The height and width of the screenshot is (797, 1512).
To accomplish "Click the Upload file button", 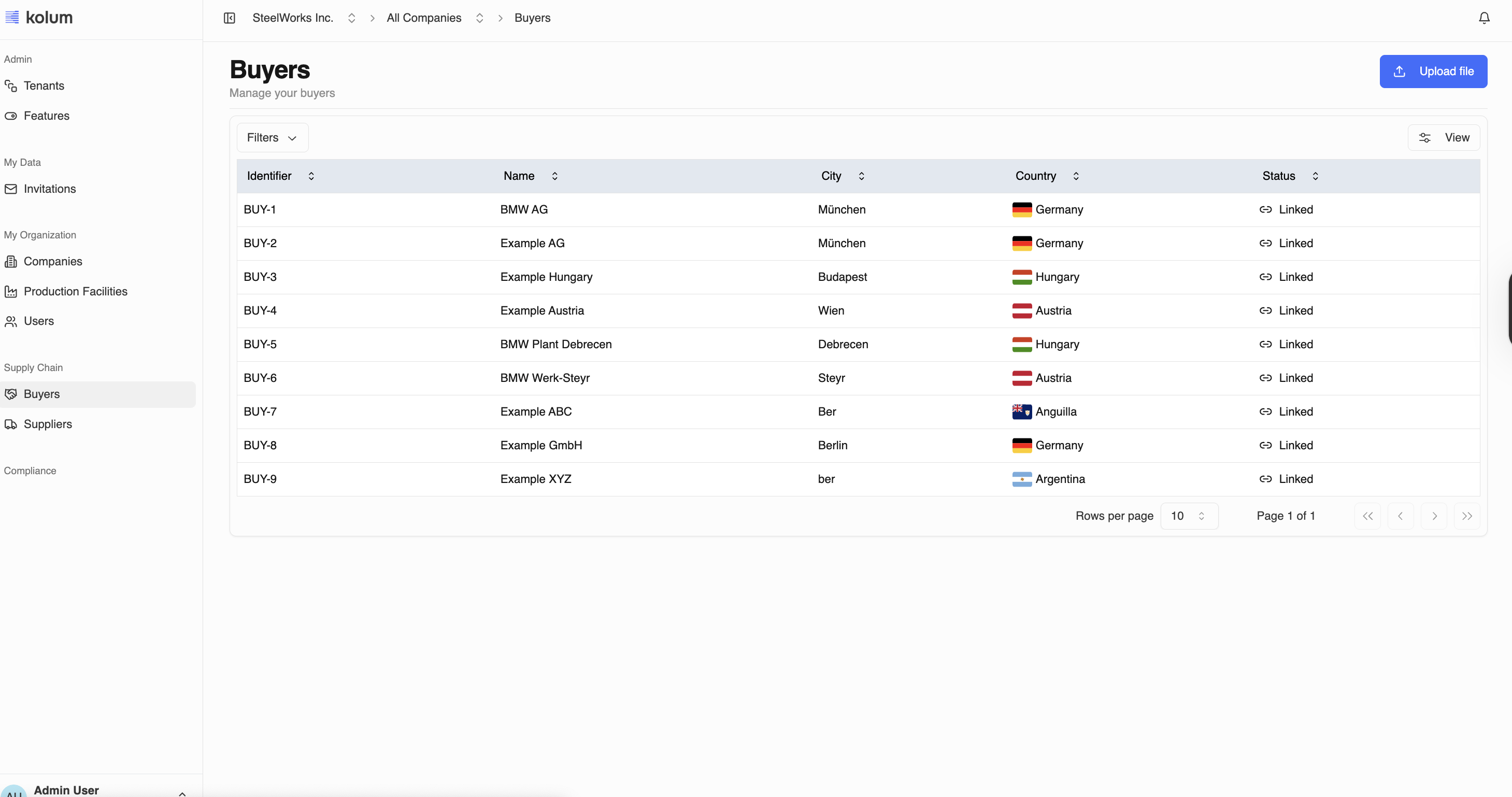I will pyautogui.click(x=1433, y=72).
